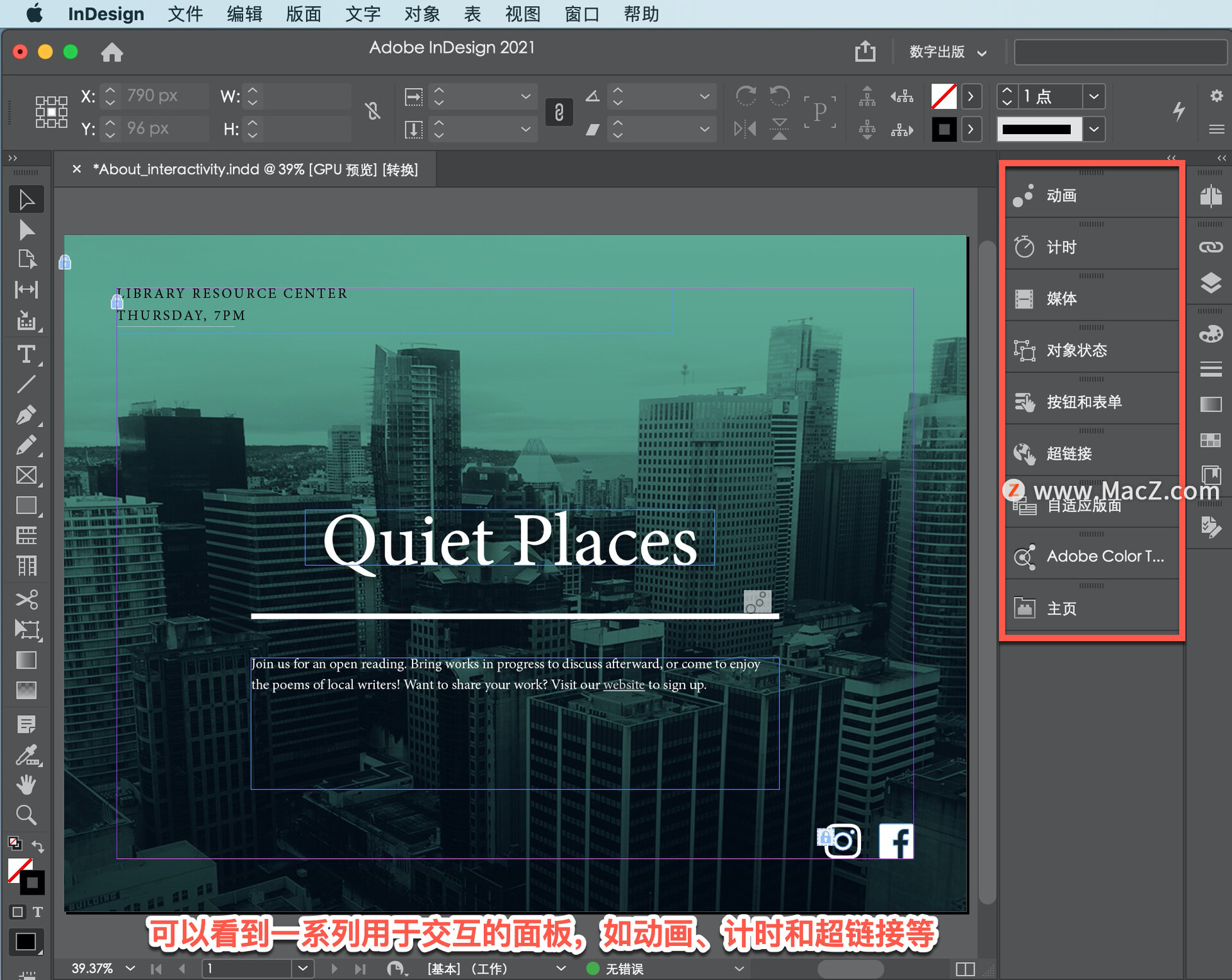Open the stroke weight dropdown showing 1点

click(1094, 96)
